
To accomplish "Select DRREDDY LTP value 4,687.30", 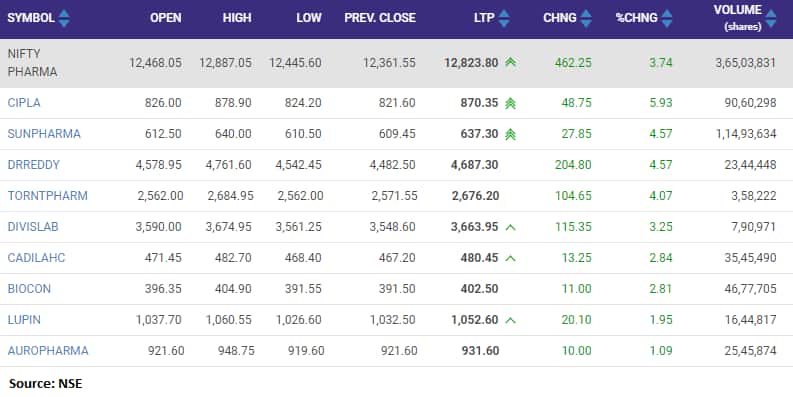I will point(474,165).
